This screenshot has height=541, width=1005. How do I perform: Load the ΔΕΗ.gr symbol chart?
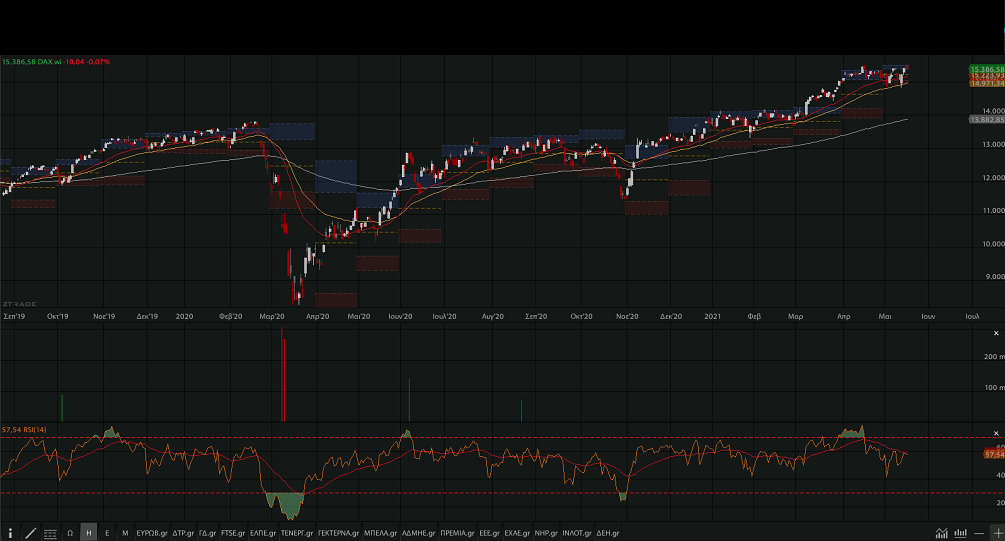[610, 533]
